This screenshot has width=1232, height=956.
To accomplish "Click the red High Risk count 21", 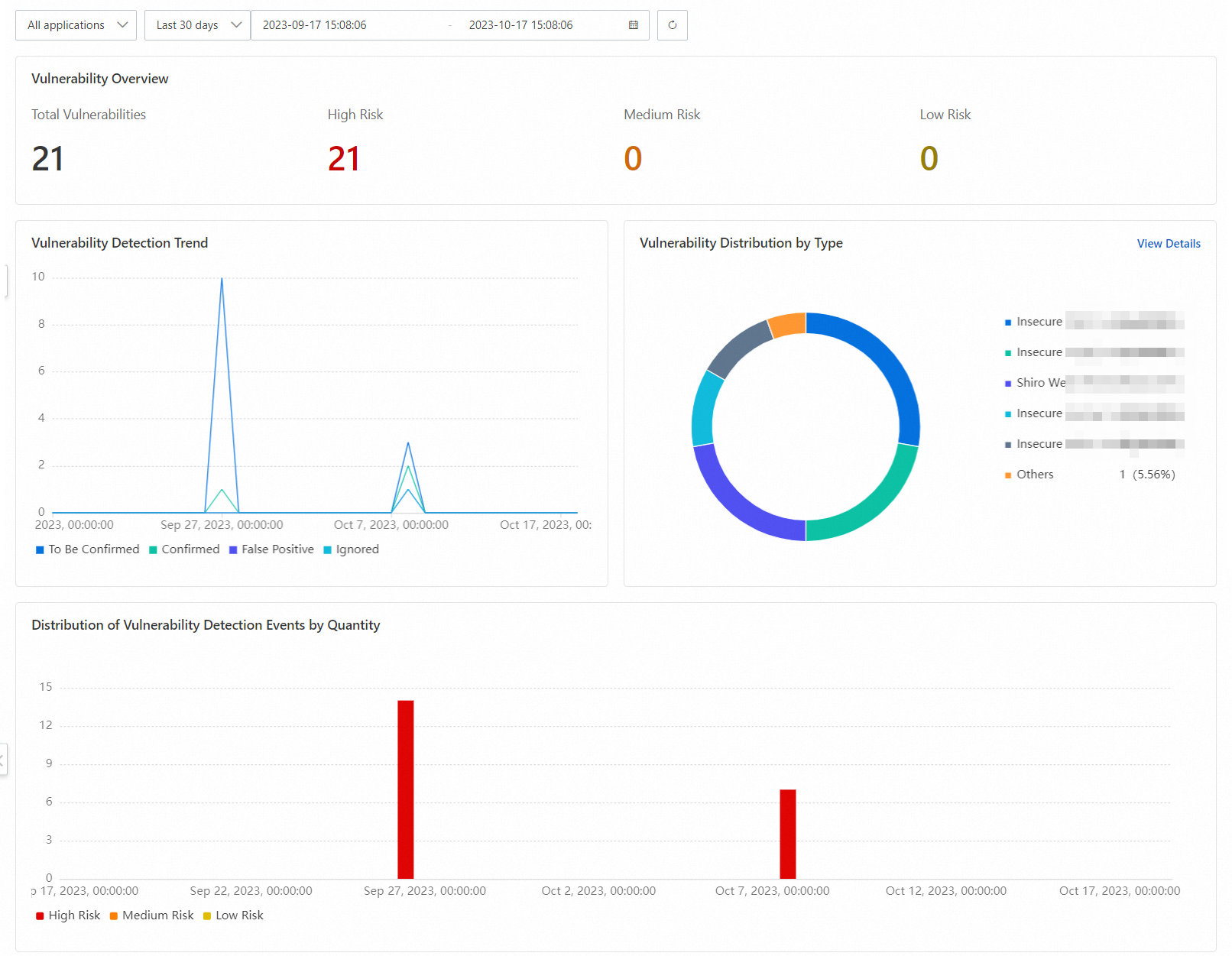I will point(344,159).
